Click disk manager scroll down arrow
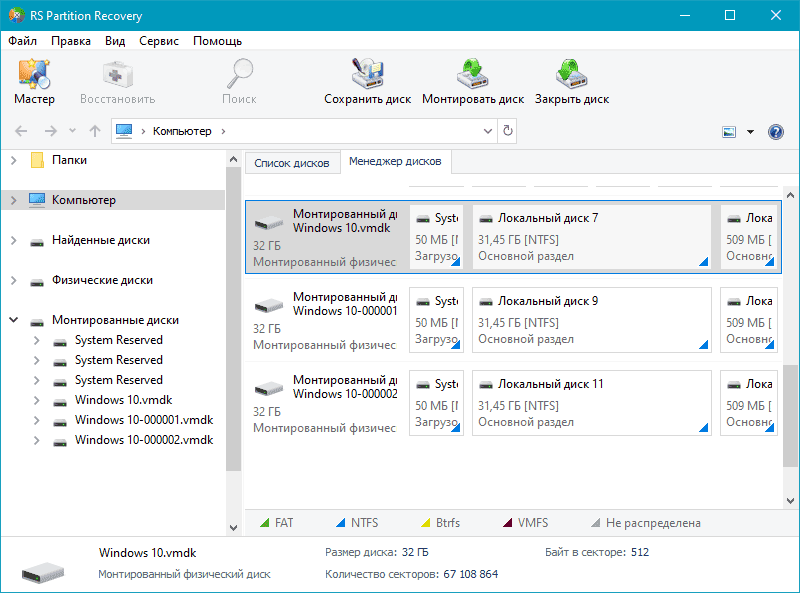The height and width of the screenshot is (593, 800). tap(790, 501)
